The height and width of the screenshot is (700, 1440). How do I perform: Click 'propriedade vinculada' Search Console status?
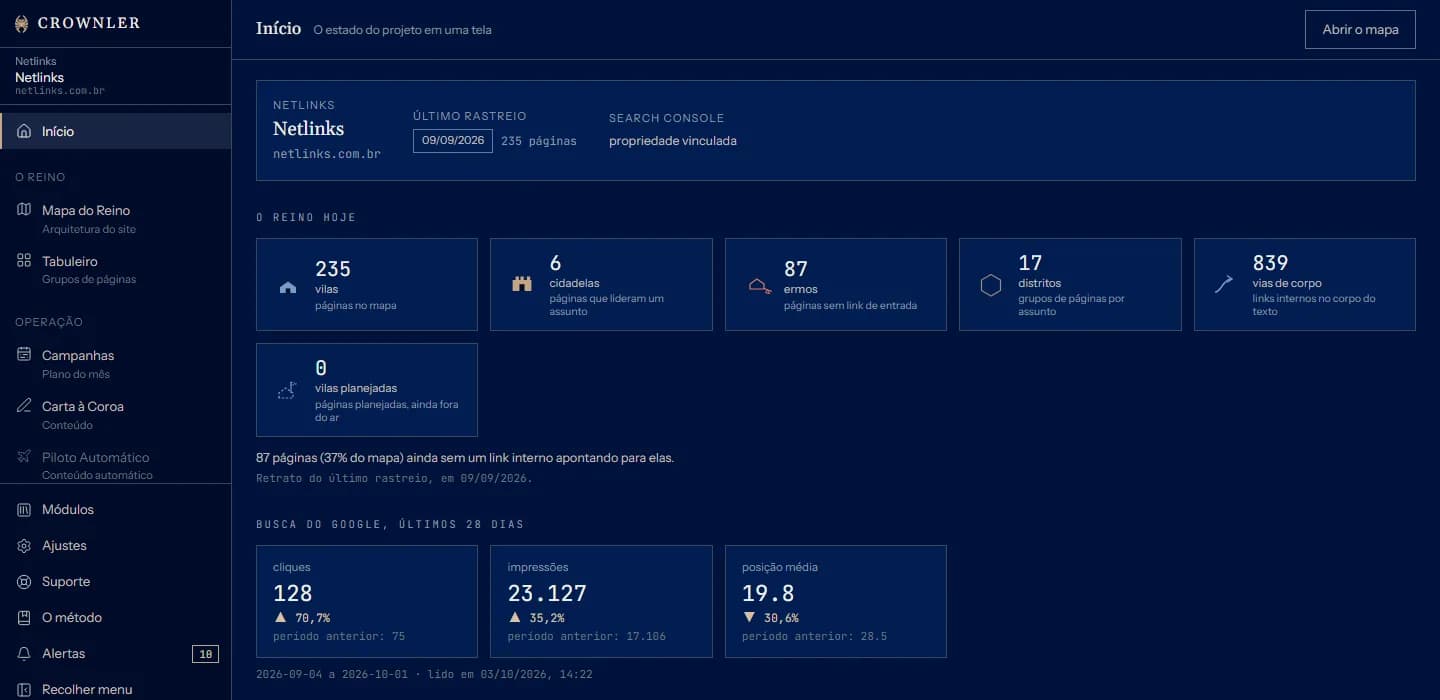673,141
